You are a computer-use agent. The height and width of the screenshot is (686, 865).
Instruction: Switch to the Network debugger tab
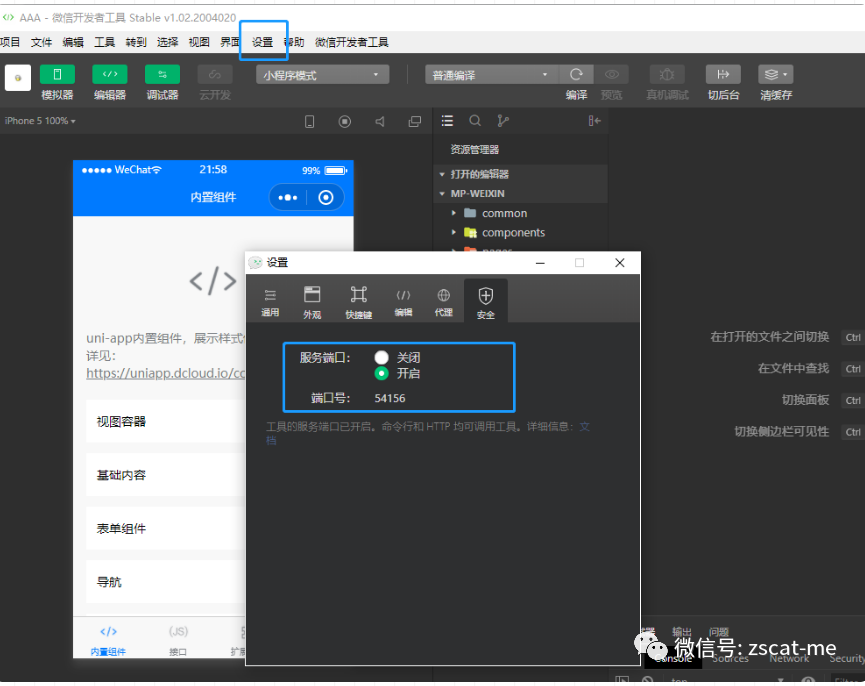[789, 658]
